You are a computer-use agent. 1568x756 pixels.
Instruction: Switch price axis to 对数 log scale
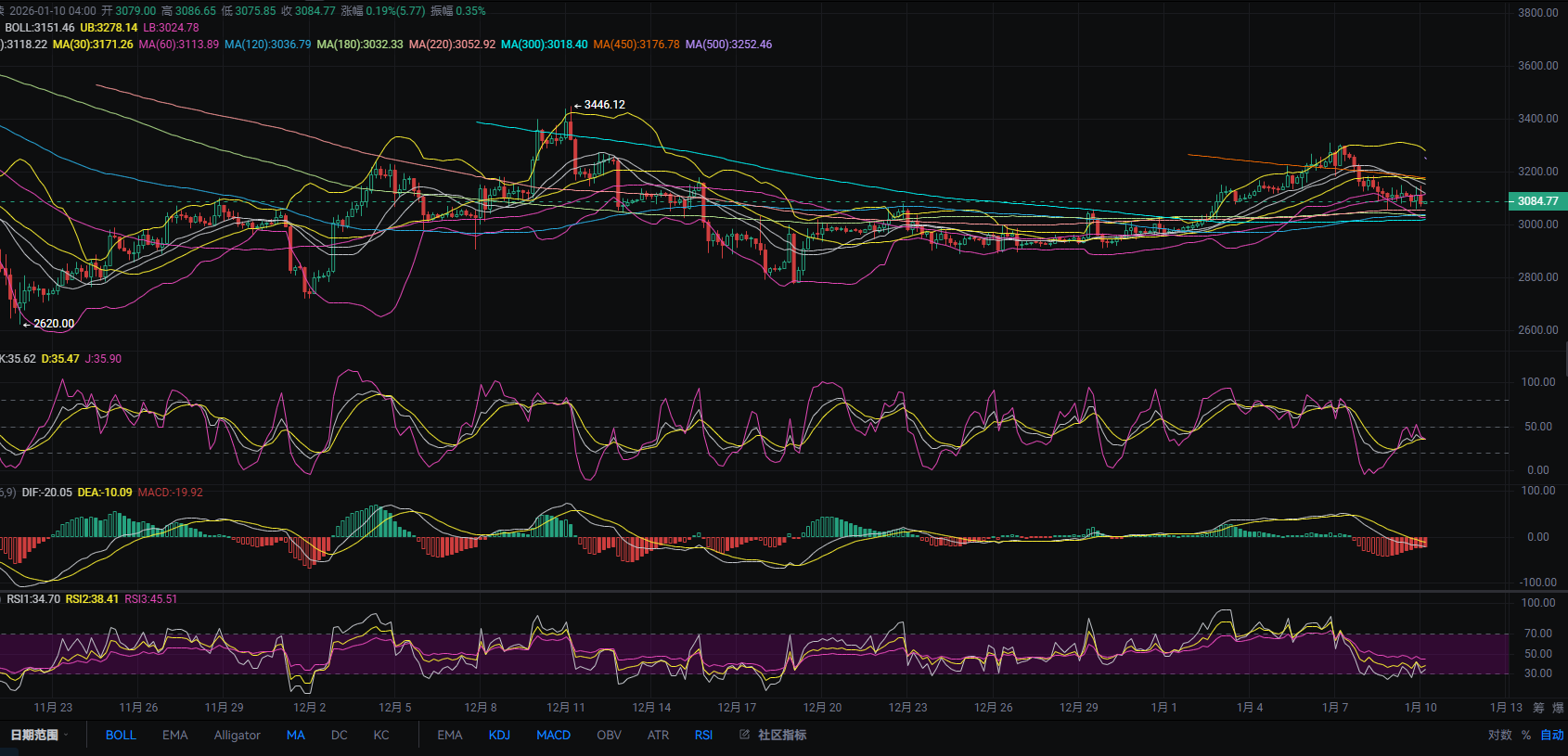[x=1499, y=735]
